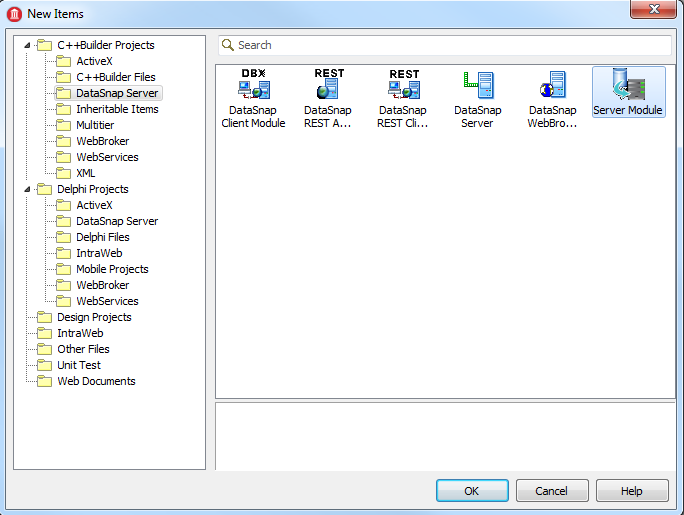The width and height of the screenshot is (684, 515).
Task: Open Help for New Items
Action: 632,491
